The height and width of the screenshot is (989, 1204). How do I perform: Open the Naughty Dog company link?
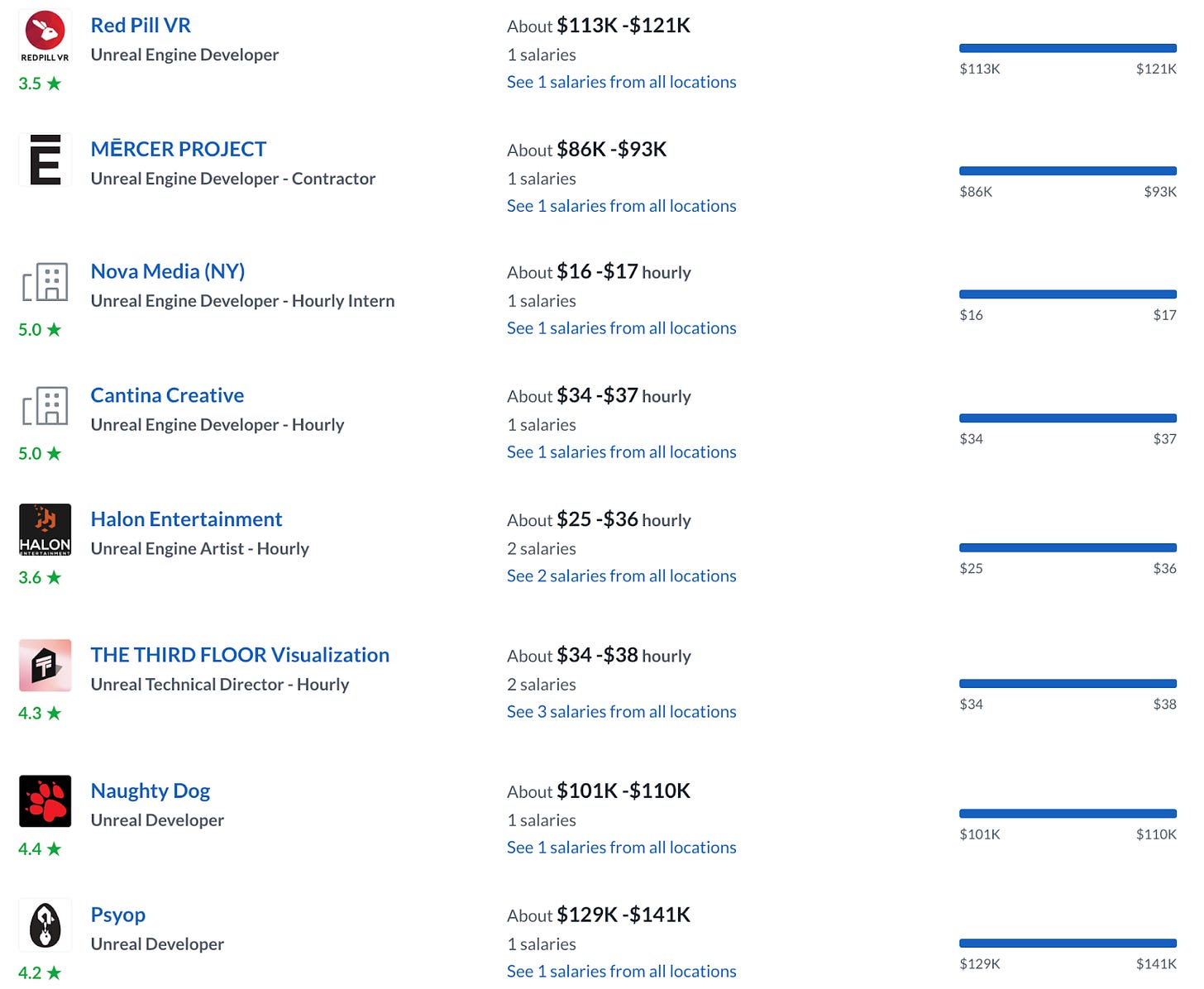150,791
